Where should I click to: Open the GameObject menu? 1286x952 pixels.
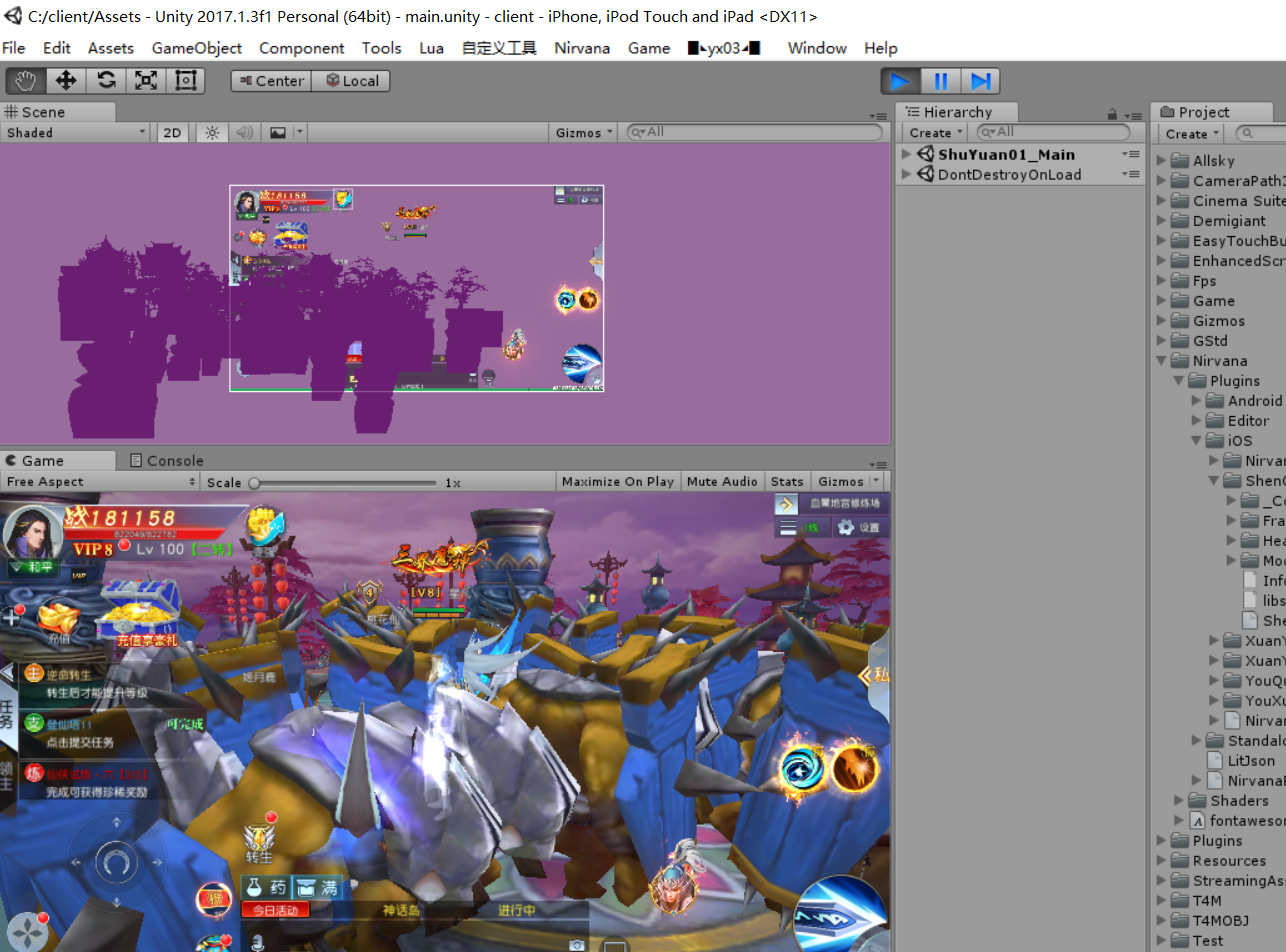point(196,48)
